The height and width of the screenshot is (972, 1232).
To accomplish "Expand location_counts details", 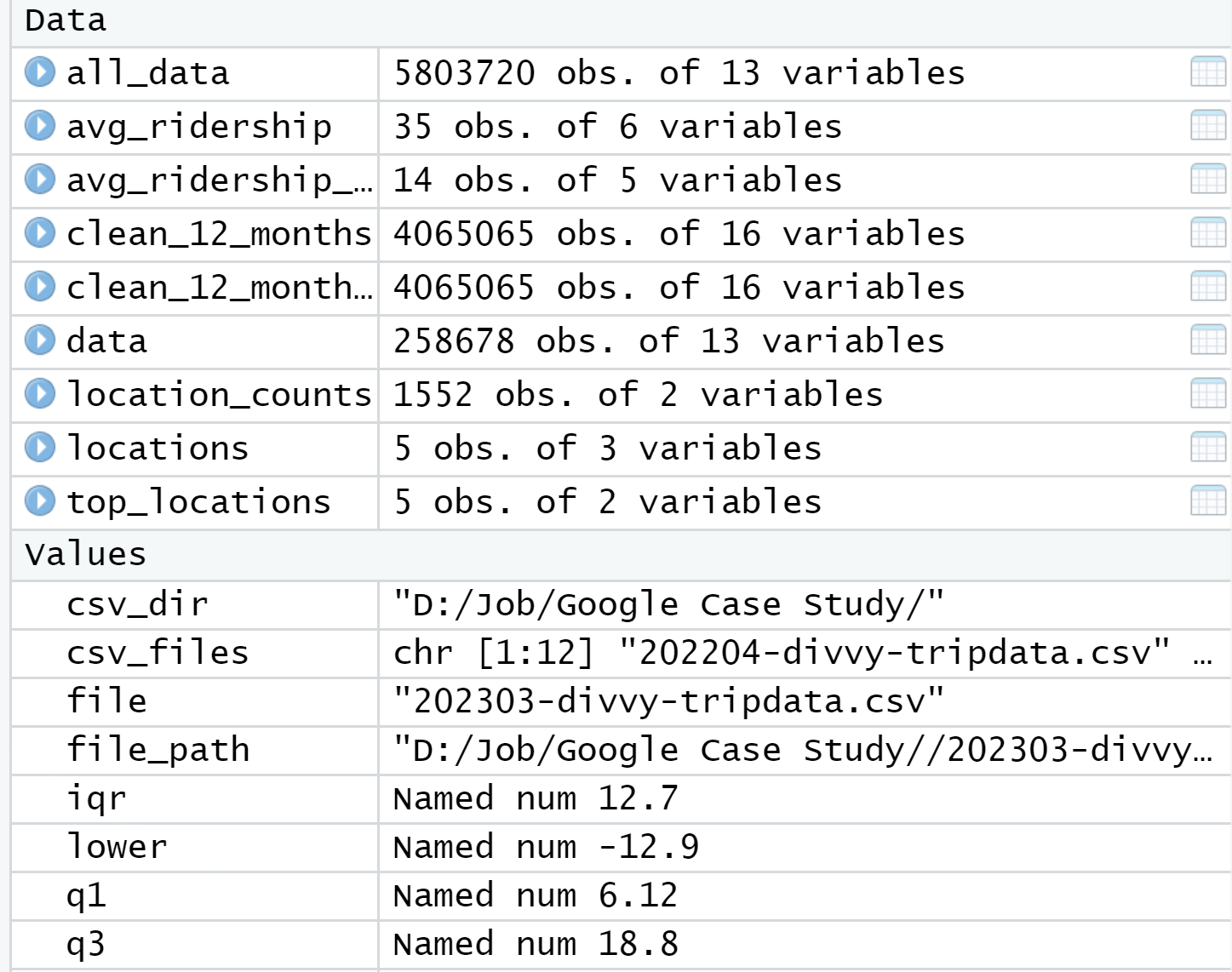I will [41, 395].
